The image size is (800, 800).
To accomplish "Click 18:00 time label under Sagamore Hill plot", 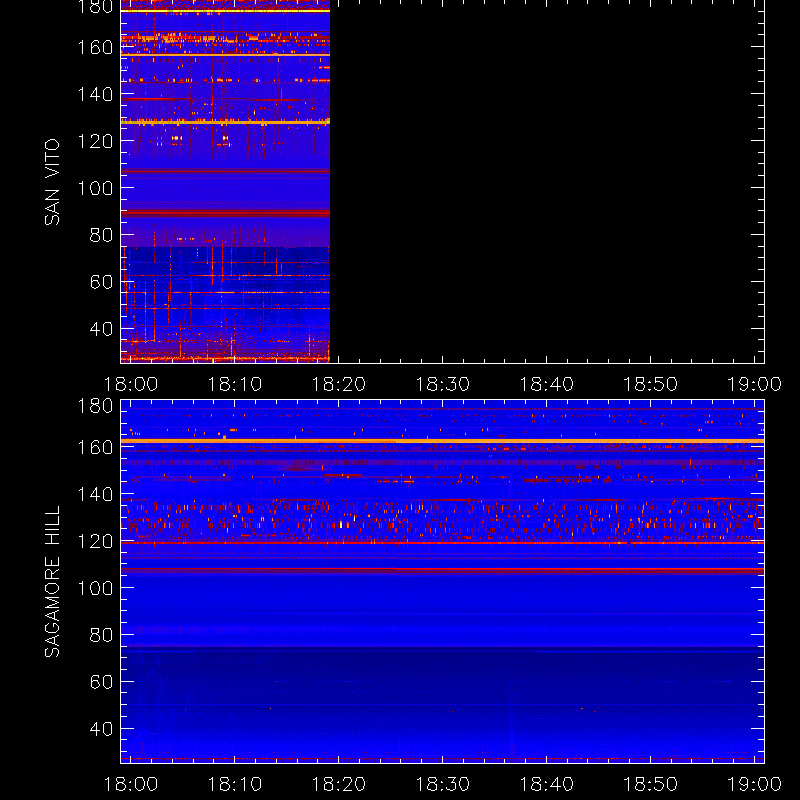I will click(131, 784).
